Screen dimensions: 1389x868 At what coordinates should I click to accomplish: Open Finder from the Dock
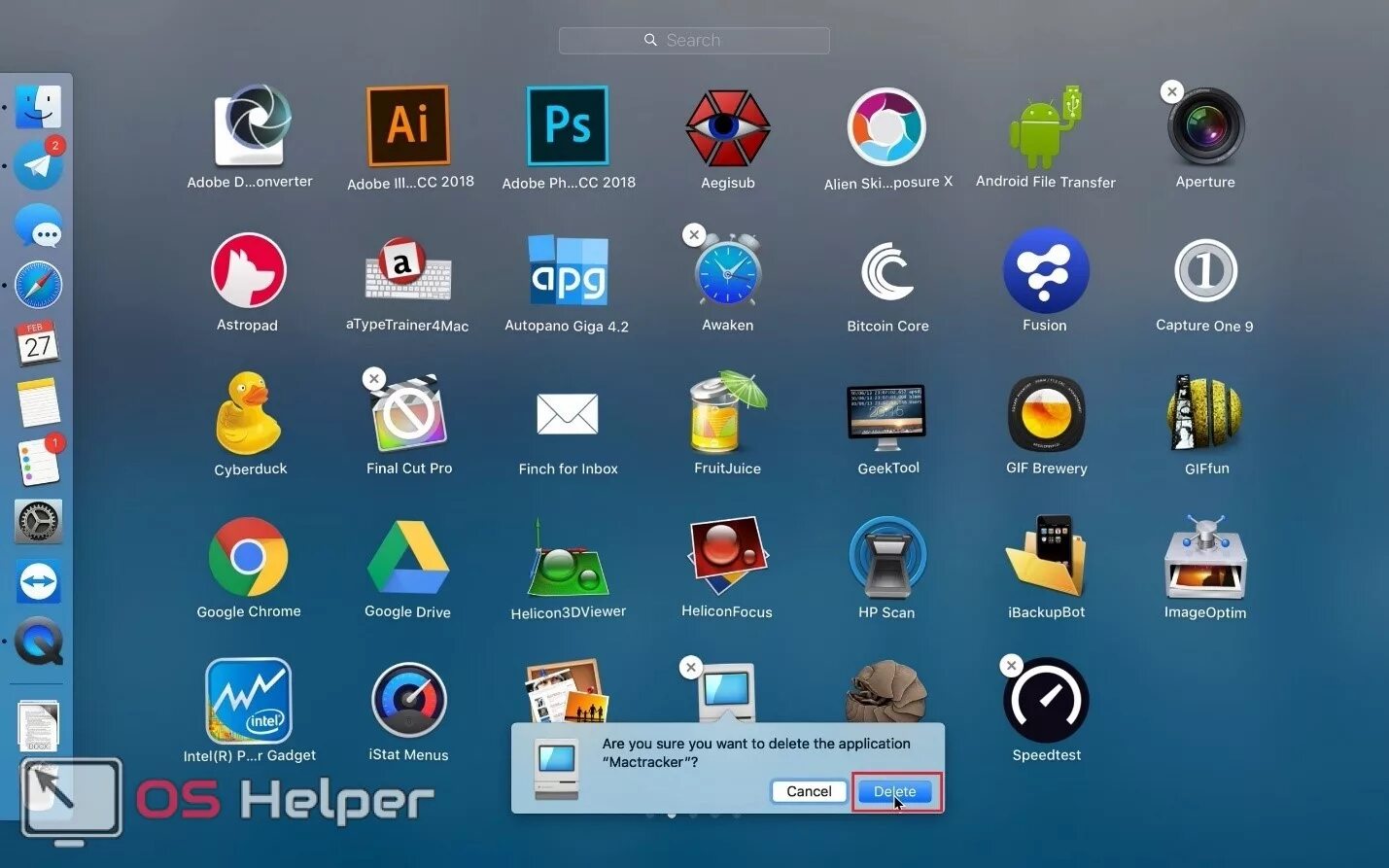tap(39, 108)
